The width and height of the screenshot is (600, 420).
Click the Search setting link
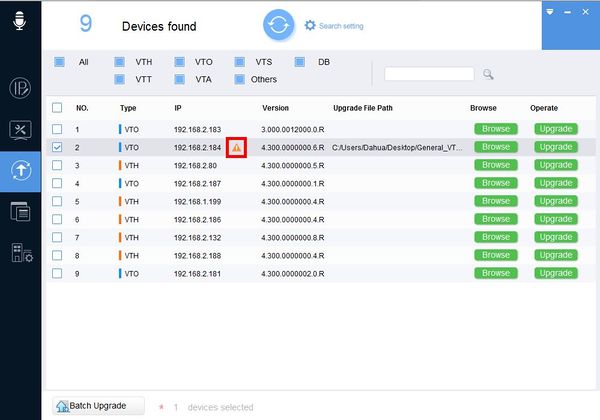click(341, 26)
